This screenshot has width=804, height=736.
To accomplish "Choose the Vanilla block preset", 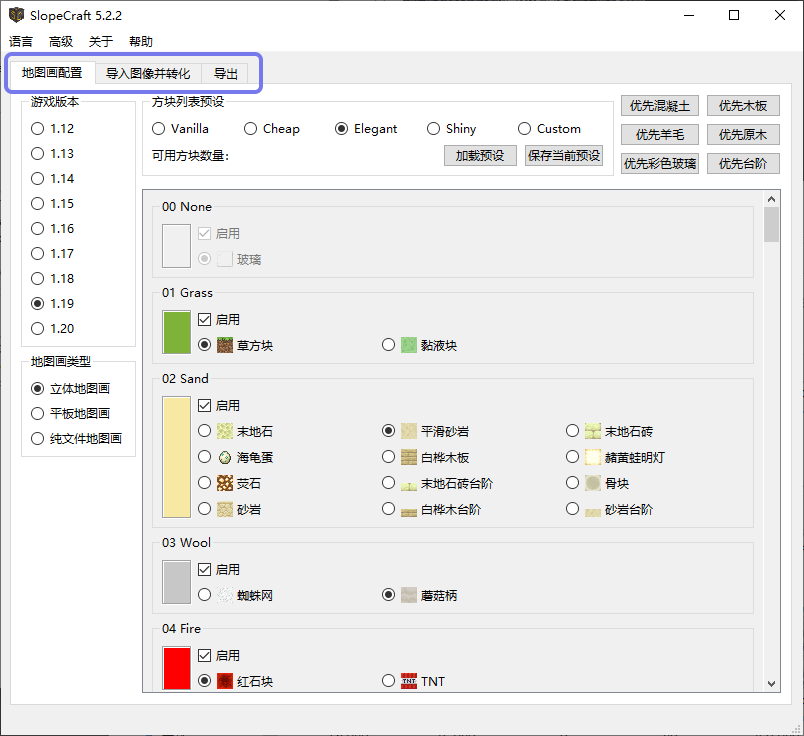I will 159,129.
